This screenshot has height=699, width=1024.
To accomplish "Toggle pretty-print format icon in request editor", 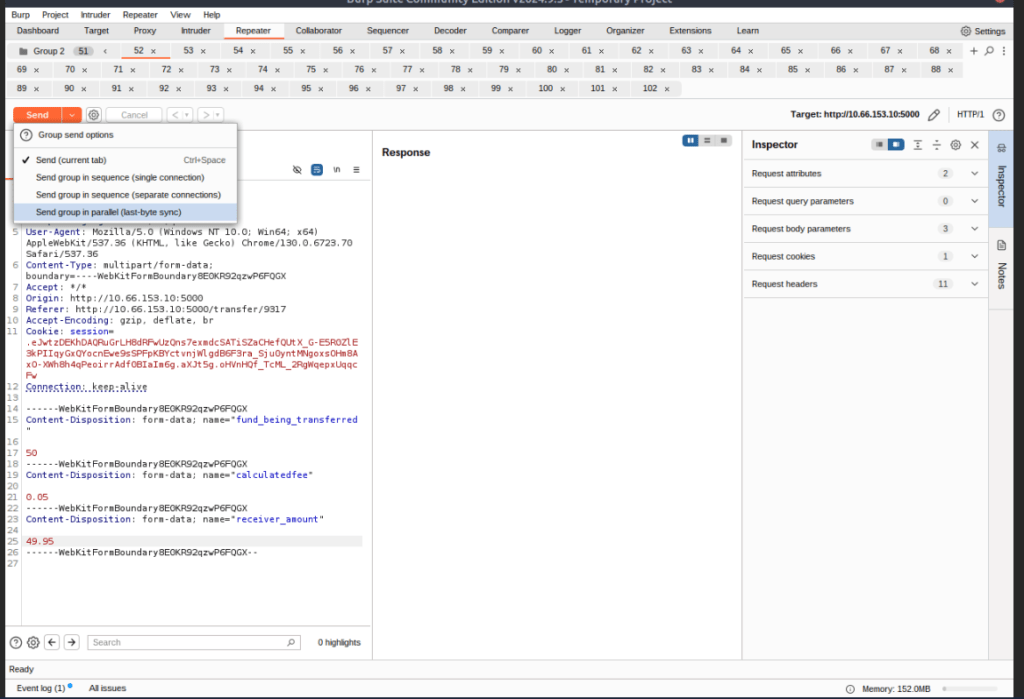I will coord(317,170).
